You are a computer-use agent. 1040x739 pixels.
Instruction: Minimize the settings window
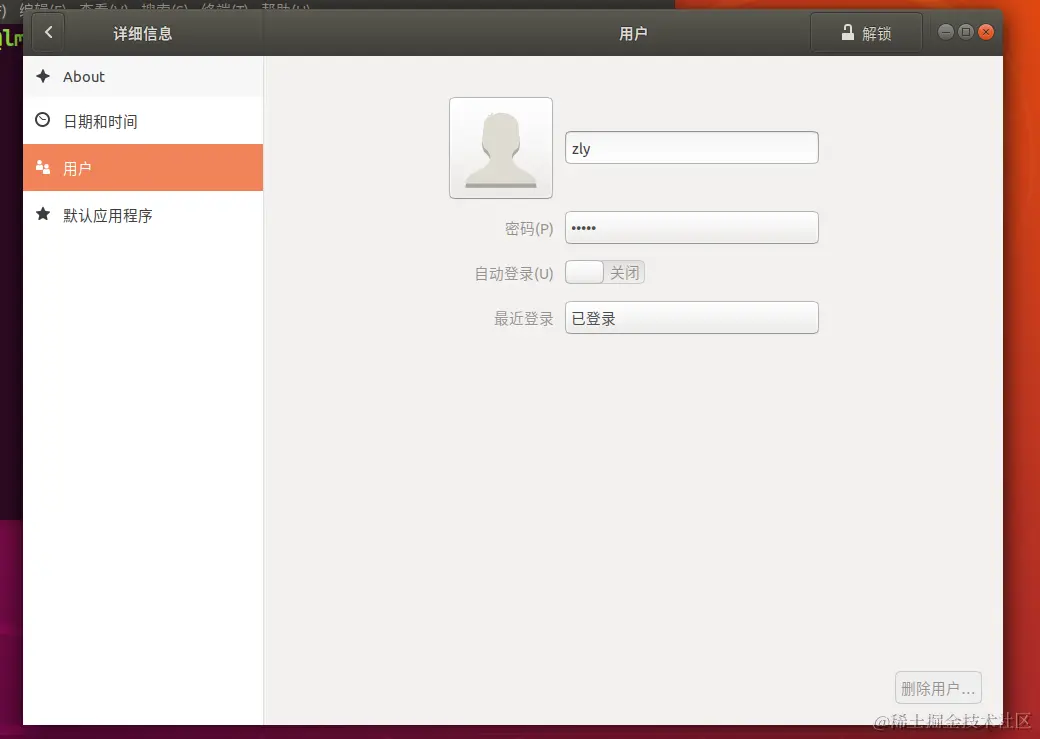click(946, 32)
